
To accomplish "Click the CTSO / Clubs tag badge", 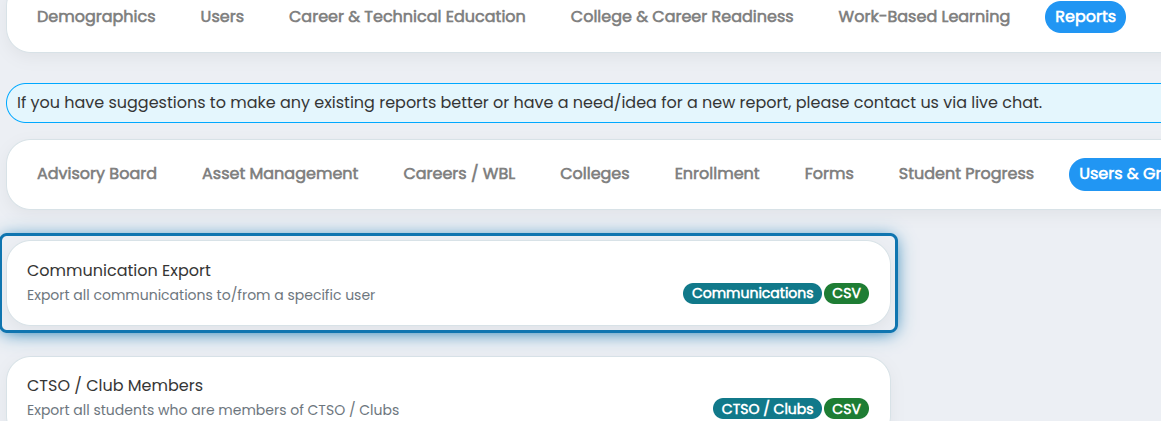I will click(x=767, y=408).
